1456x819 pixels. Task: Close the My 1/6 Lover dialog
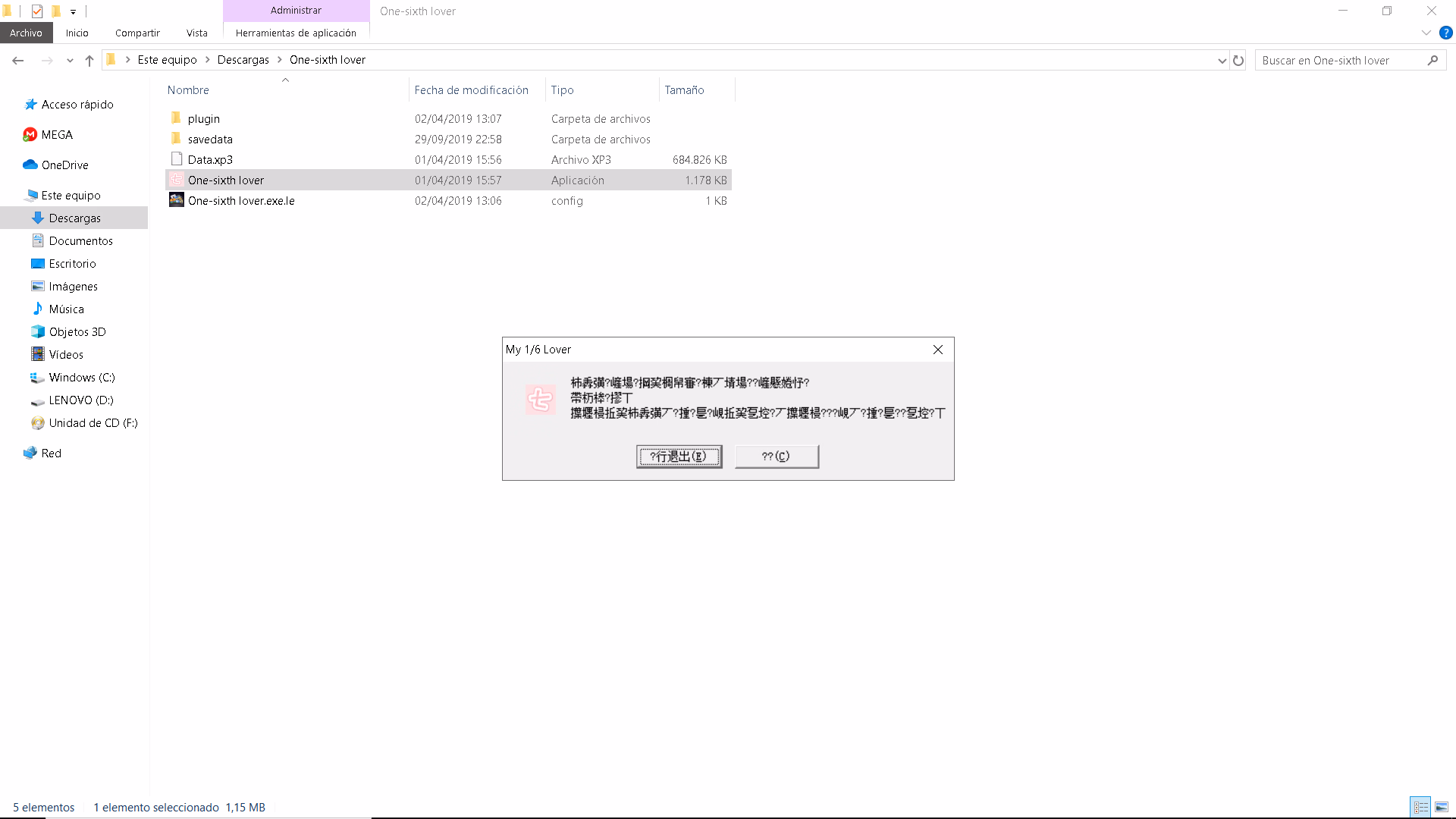click(938, 350)
